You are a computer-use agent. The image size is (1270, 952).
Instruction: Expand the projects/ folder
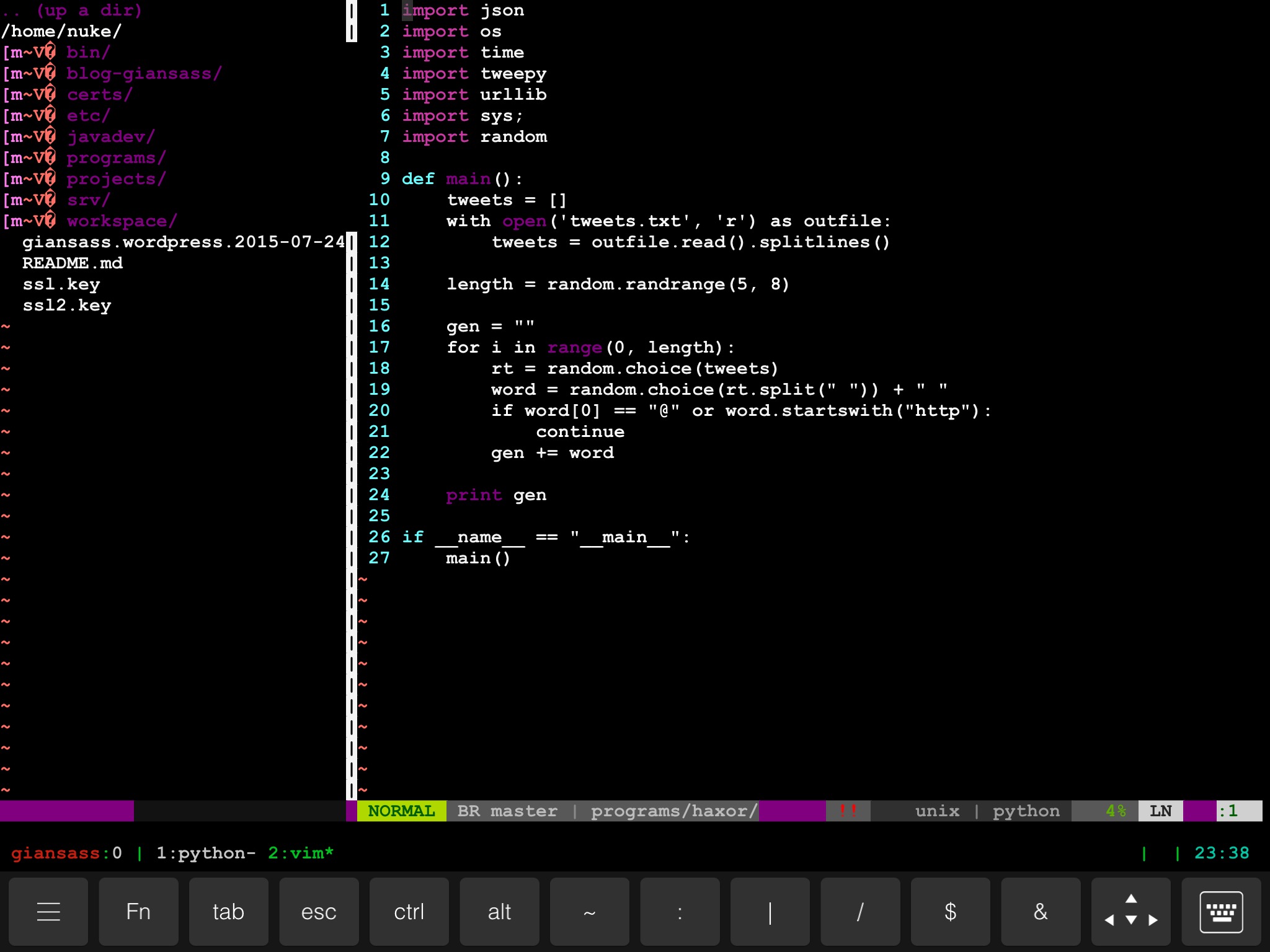(116, 179)
